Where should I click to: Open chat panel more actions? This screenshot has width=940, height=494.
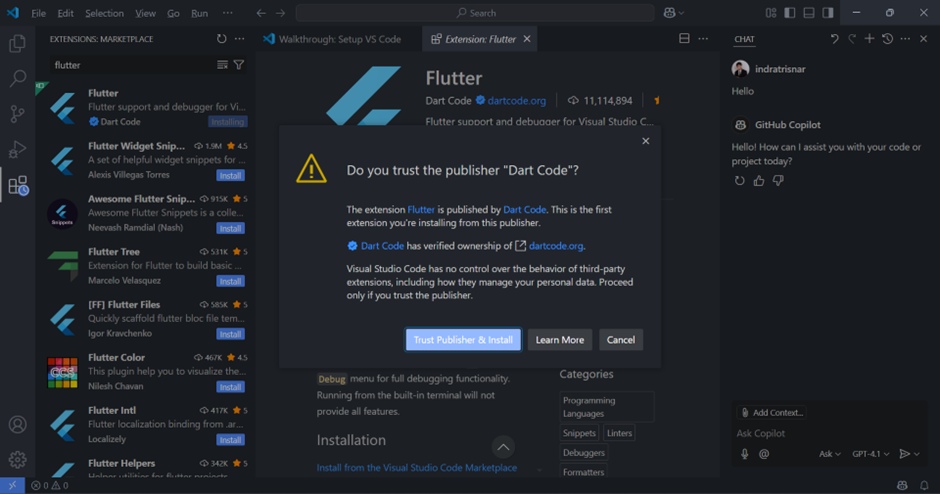point(905,38)
